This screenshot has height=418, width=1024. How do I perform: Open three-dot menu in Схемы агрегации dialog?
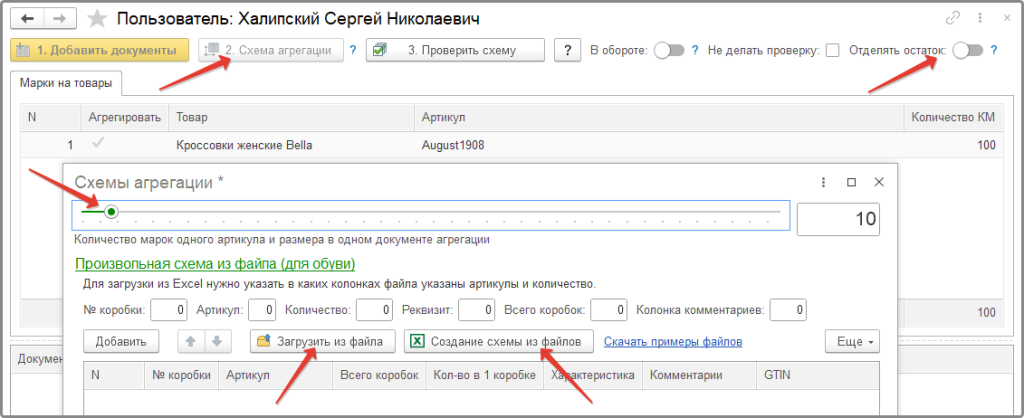(824, 182)
